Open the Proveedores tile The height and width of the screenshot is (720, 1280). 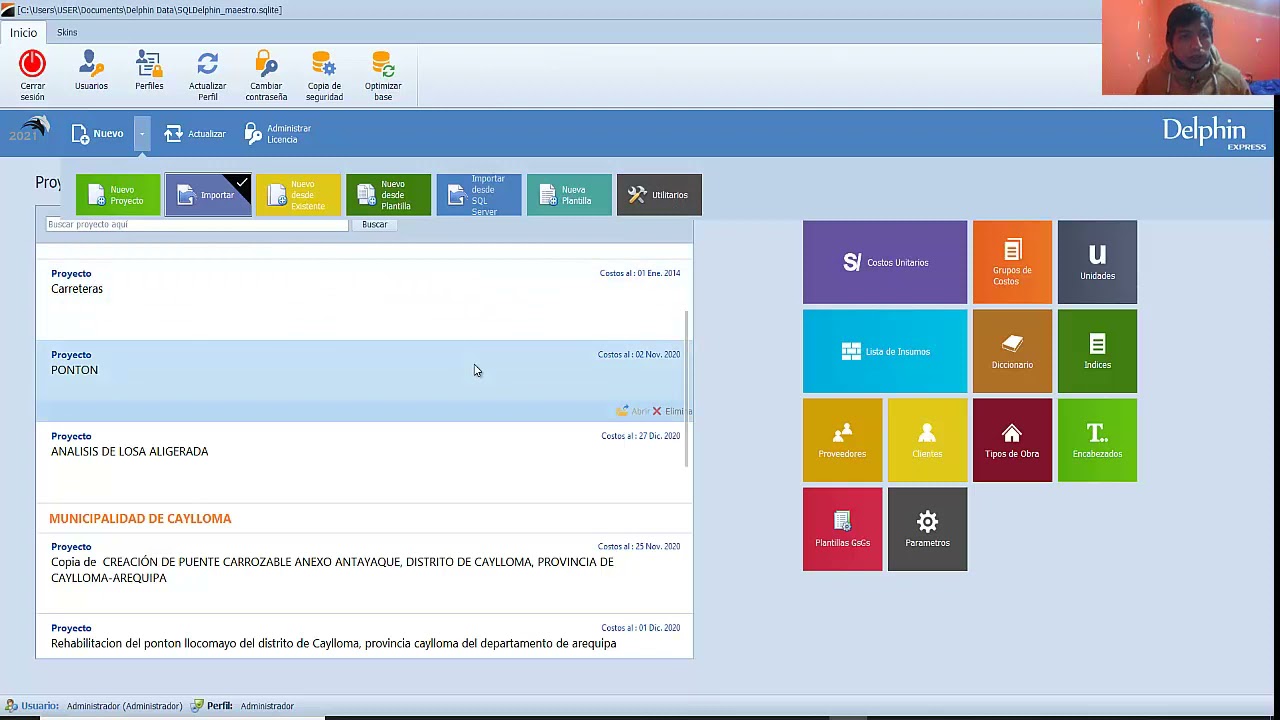(842, 440)
